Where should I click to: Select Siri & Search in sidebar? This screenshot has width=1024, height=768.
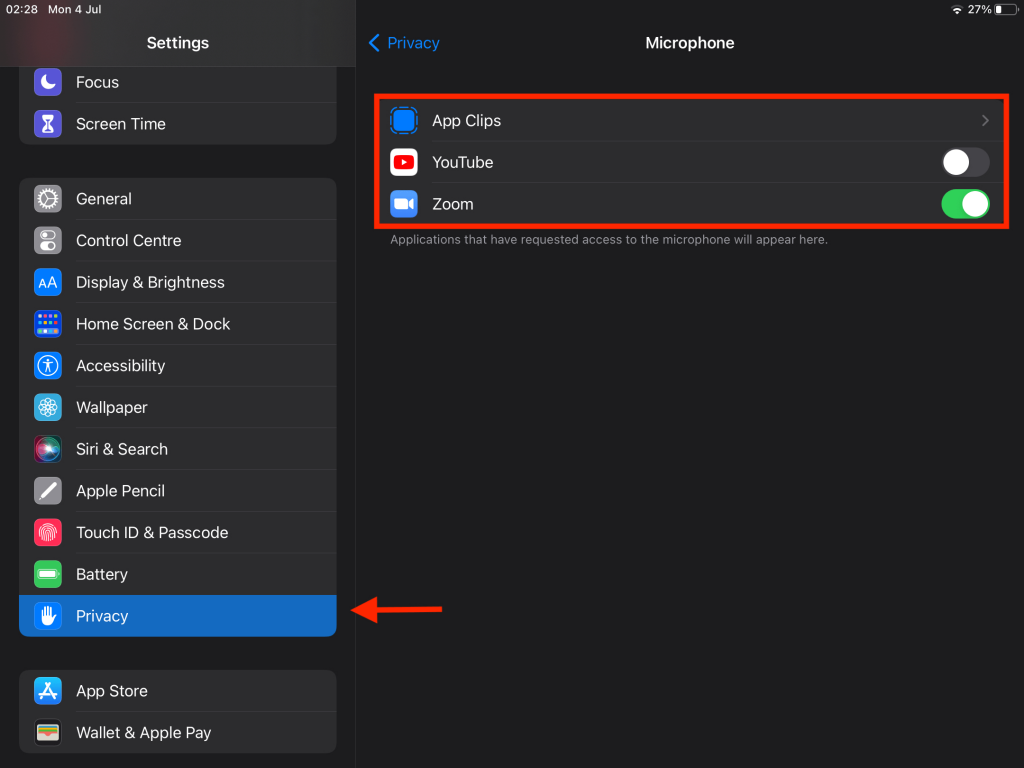tap(178, 449)
